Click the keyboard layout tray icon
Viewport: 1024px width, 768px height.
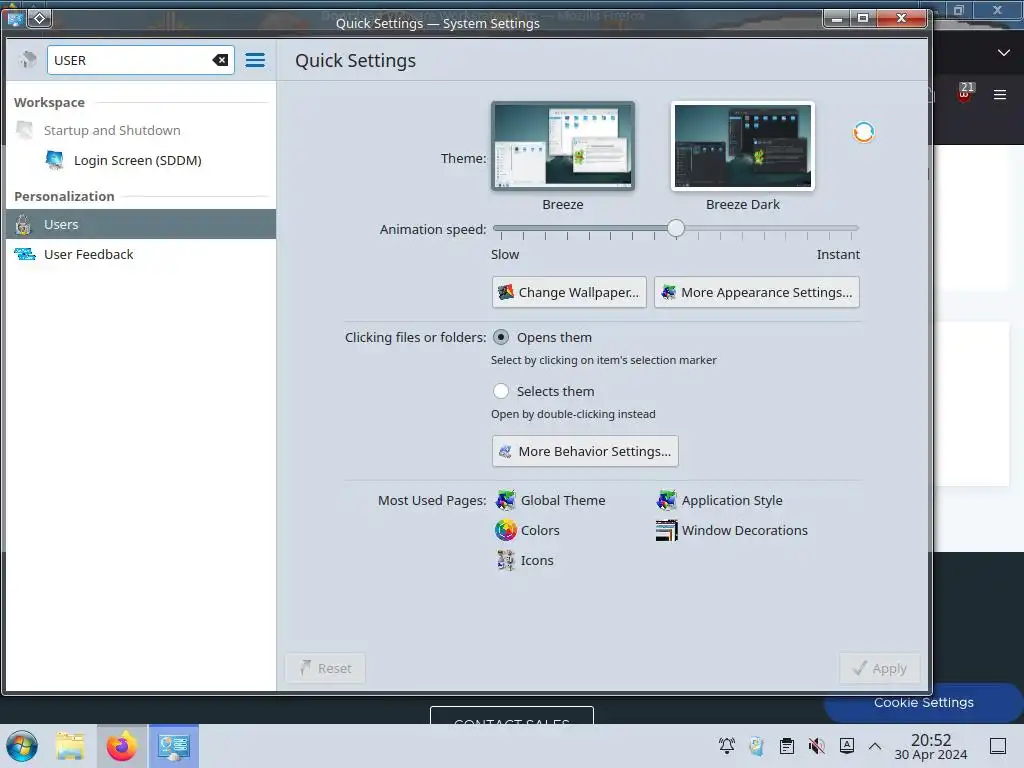click(x=846, y=746)
